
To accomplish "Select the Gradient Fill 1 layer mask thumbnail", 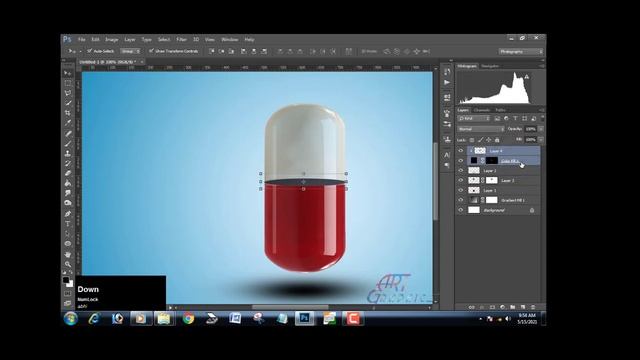I will coord(492,200).
